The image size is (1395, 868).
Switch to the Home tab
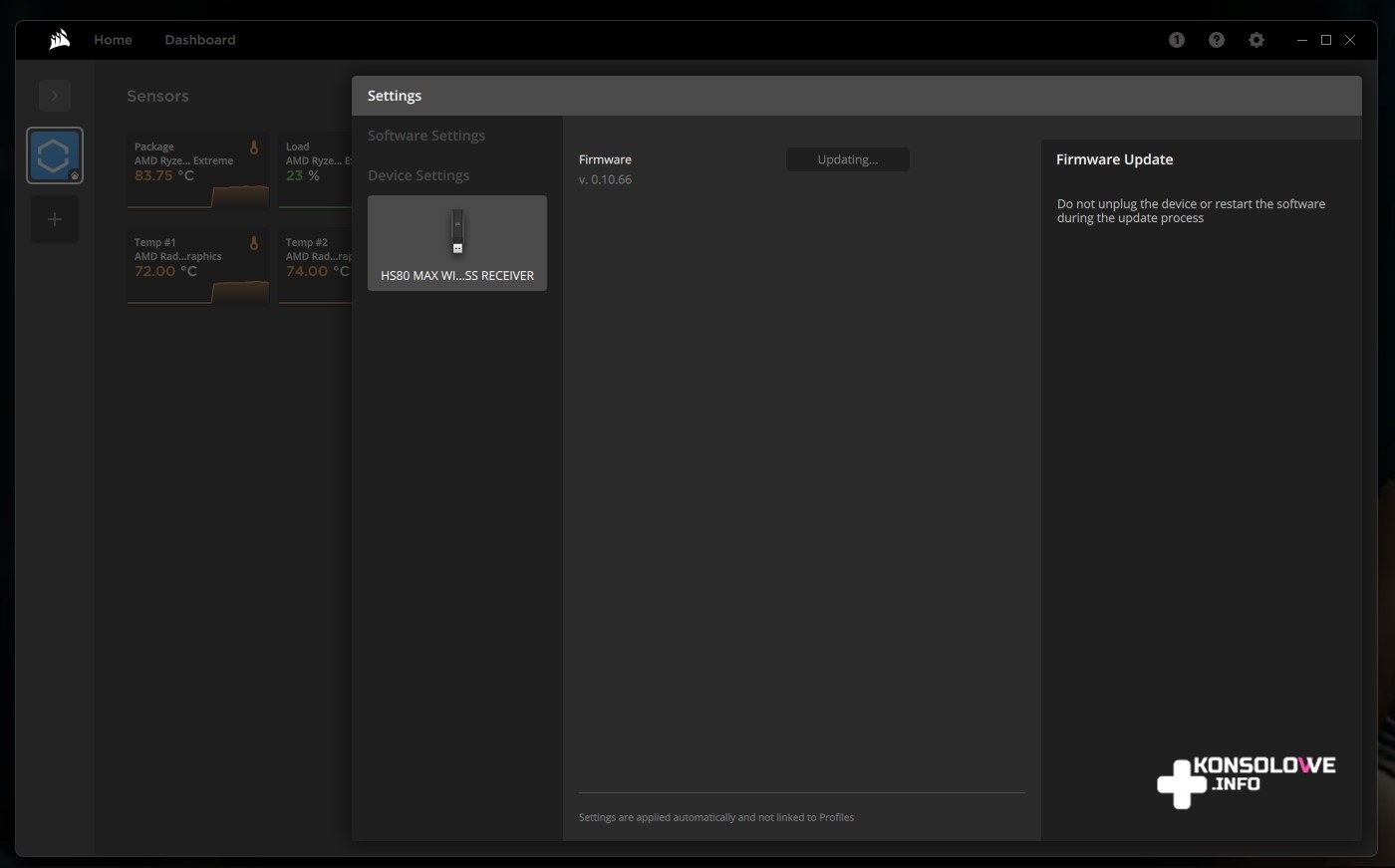[113, 40]
